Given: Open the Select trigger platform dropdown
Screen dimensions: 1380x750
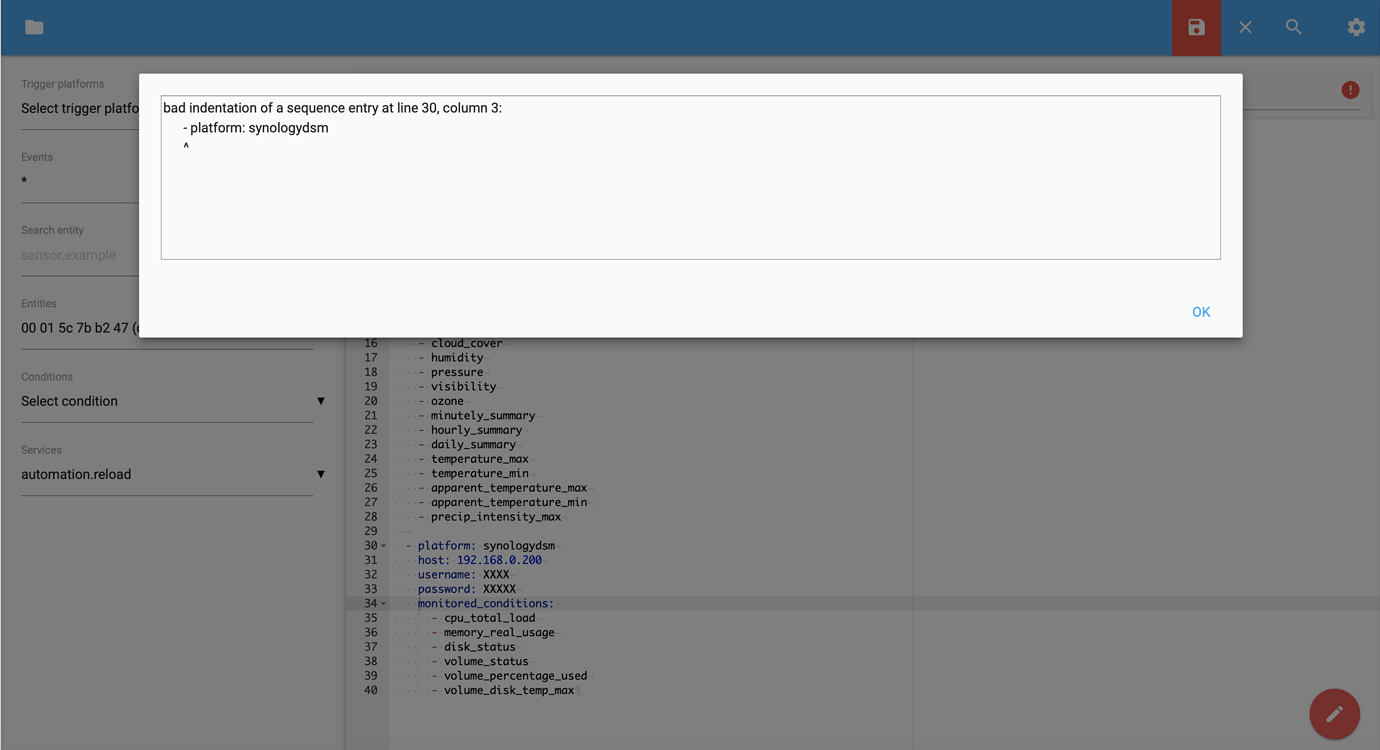Looking at the screenshot, I should click(x=80, y=108).
